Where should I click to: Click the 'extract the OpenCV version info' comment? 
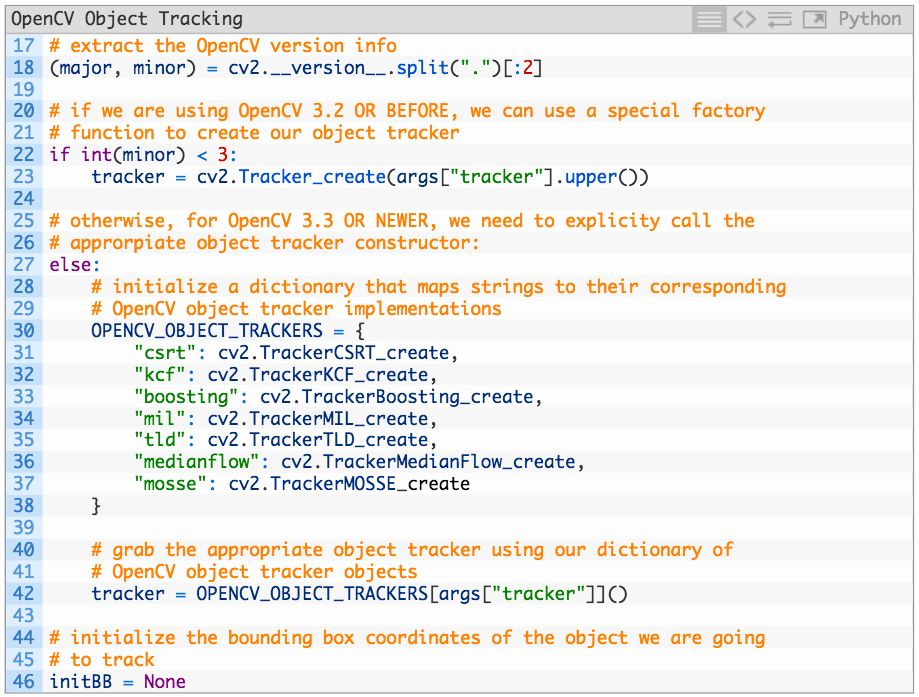tap(223, 46)
